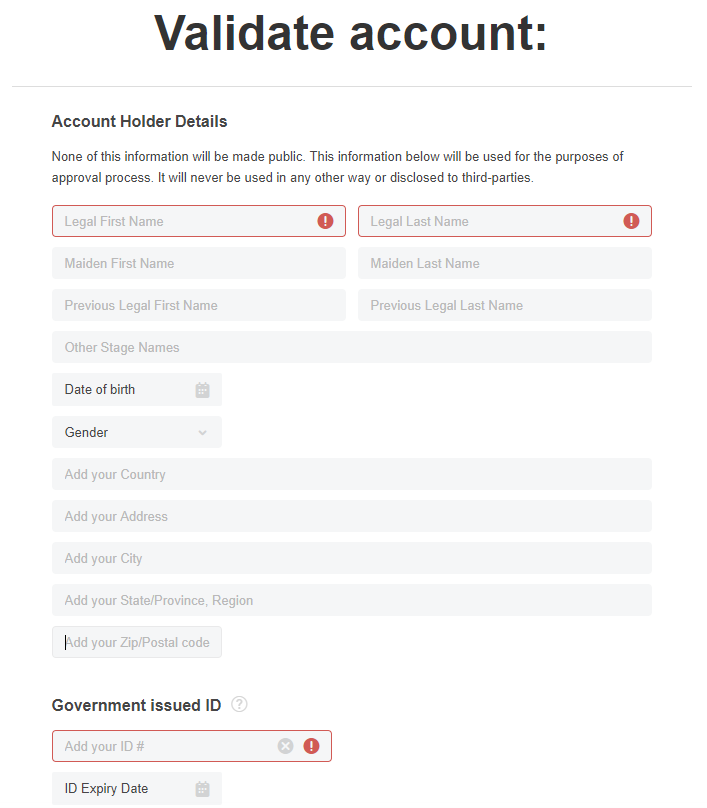The image size is (707, 808).
Task: Focus the Maiden Last Name field
Action: coord(505,263)
